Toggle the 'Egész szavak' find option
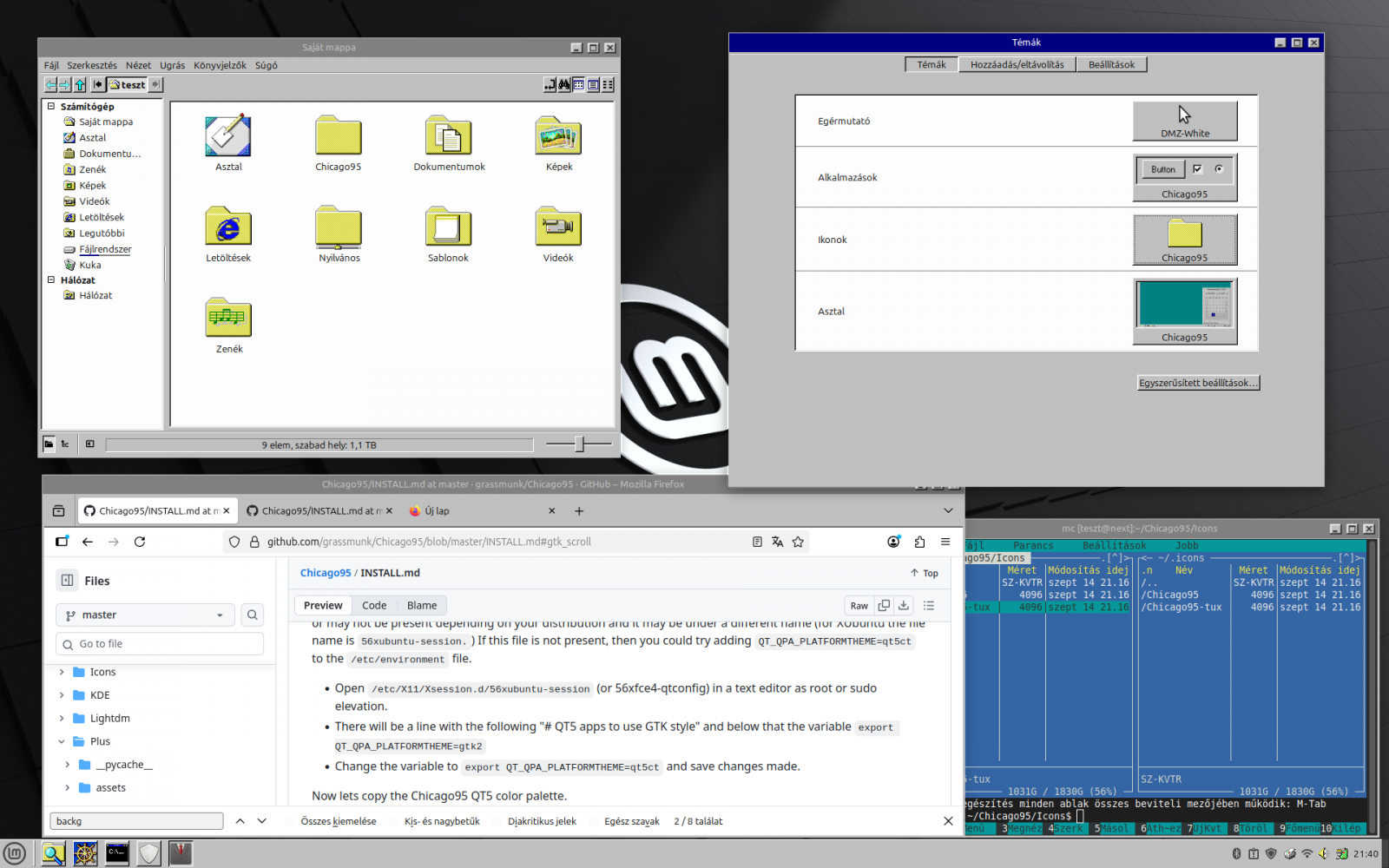The width and height of the screenshot is (1389, 868). tap(632, 821)
